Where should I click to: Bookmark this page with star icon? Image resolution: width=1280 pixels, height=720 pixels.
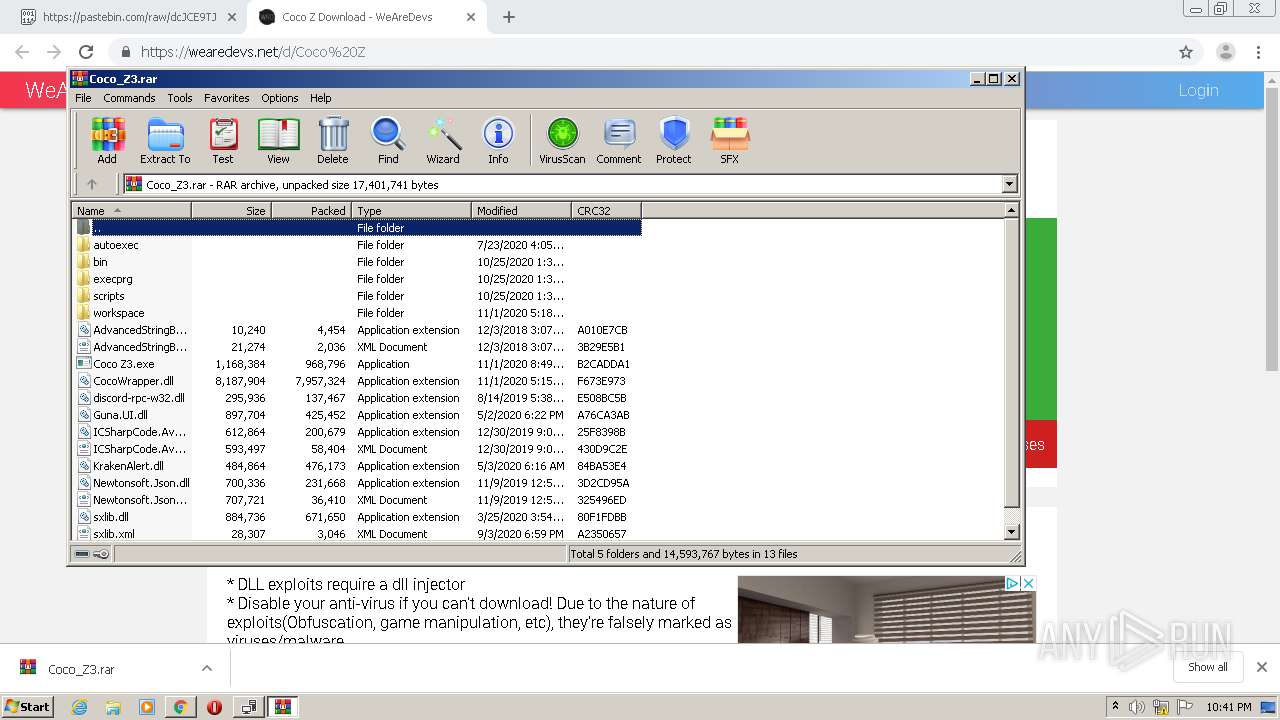click(1186, 52)
